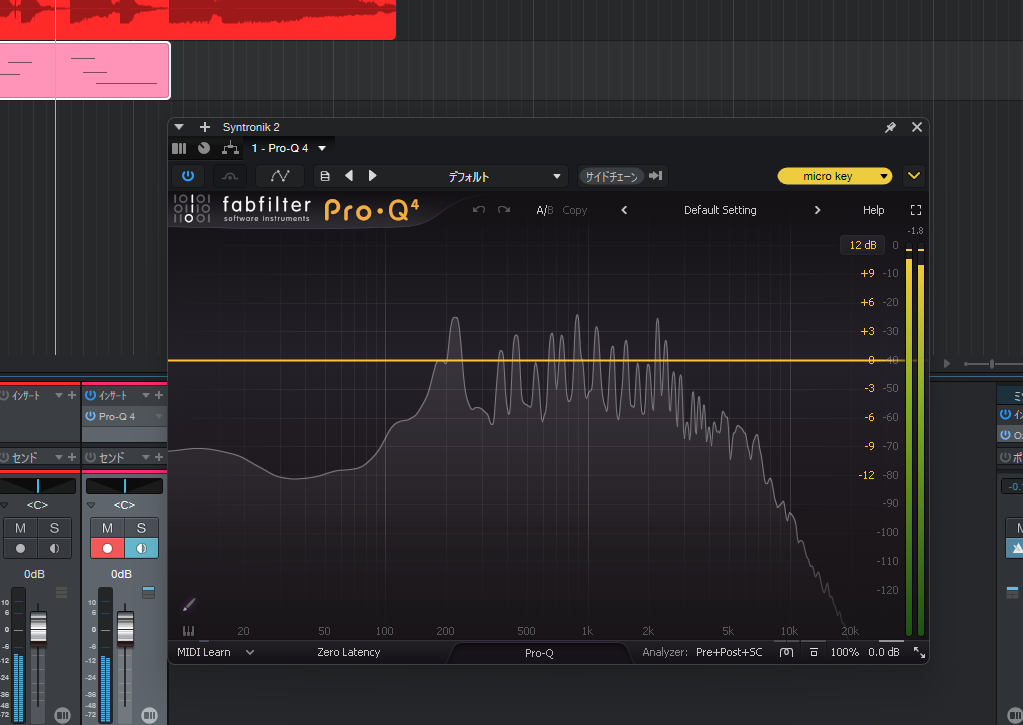This screenshot has height=725, width=1023.
Task: Pin the Syntronik 2 plugin window
Action: [x=890, y=127]
